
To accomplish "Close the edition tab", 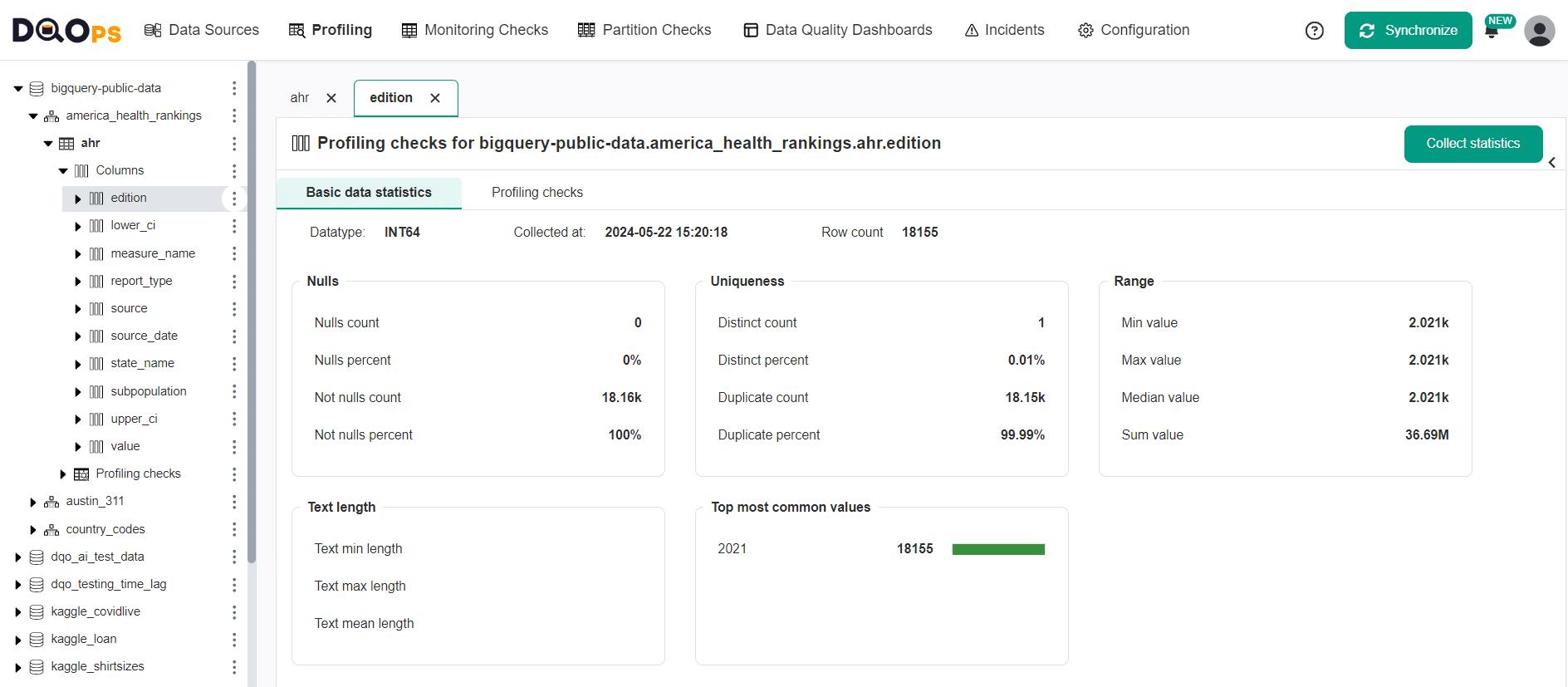I will [435, 98].
